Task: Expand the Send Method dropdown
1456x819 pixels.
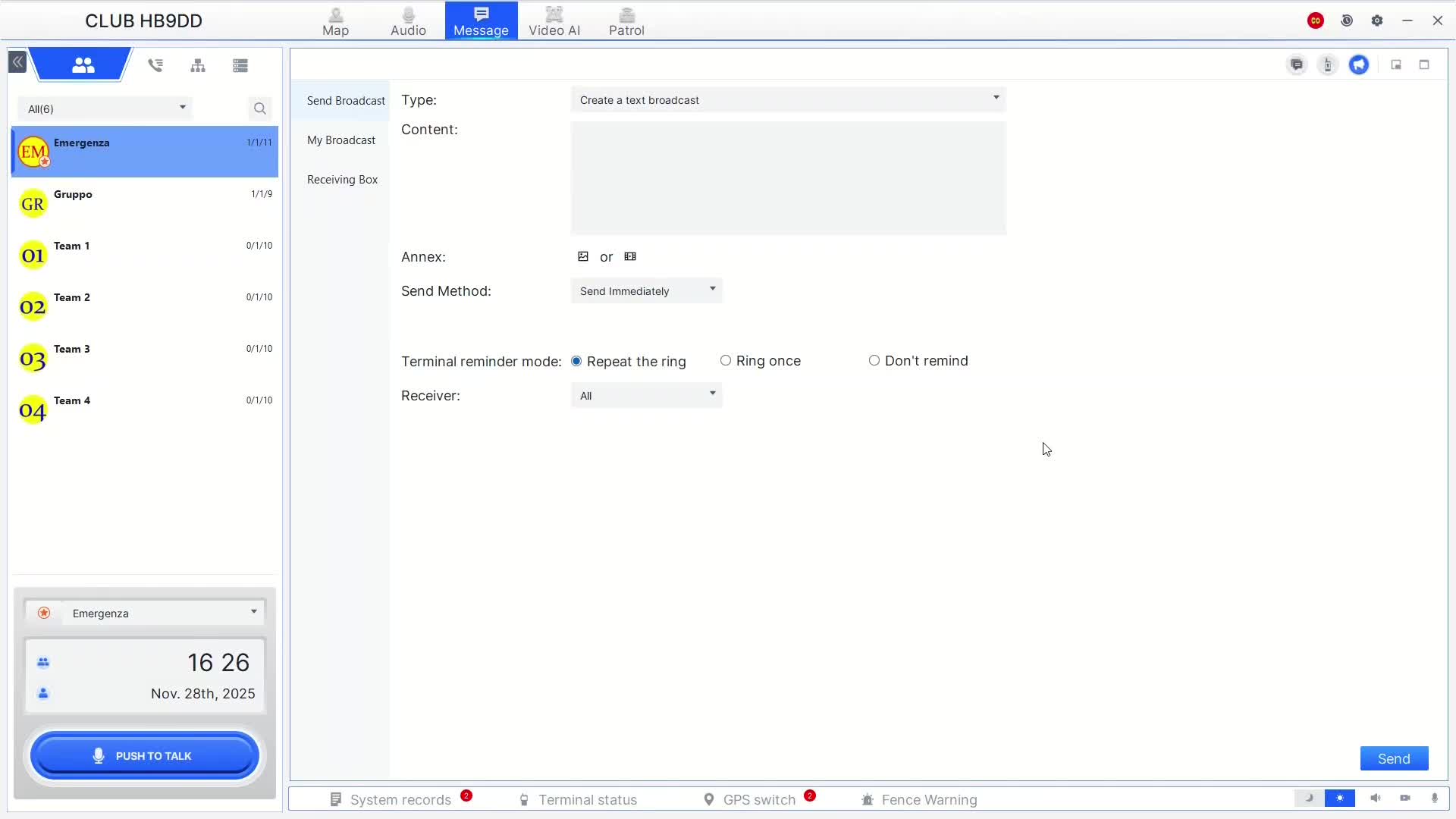Action: (647, 290)
